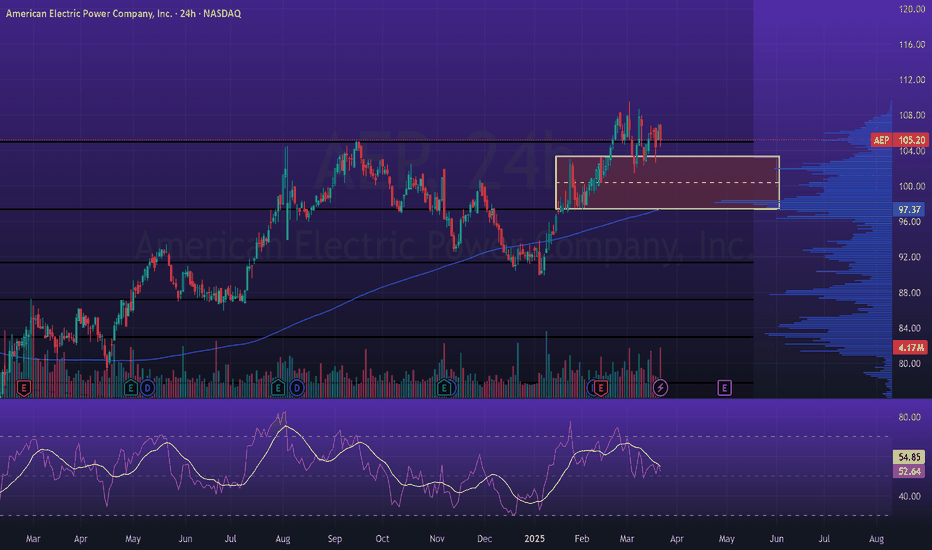Image resolution: width=932 pixels, height=550 pixels.
Task: Click the 2025 year label on the time axis
Action: point(534,539)
